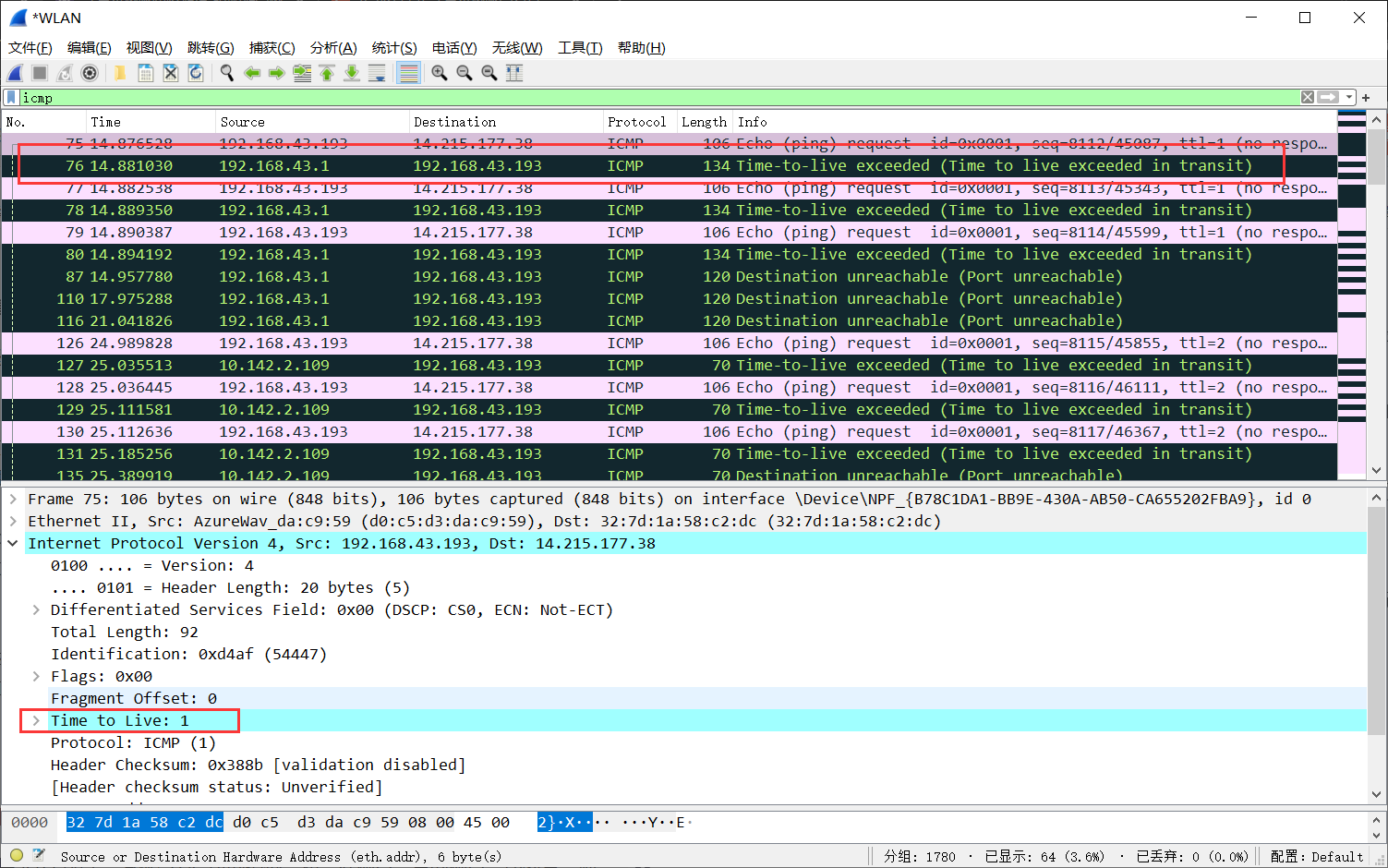The height and width of the screenshot is (868, 1388).
Task: Select the Protocol: ICMP (1) field
Action: pyautogui.click(x=133, y=742)
